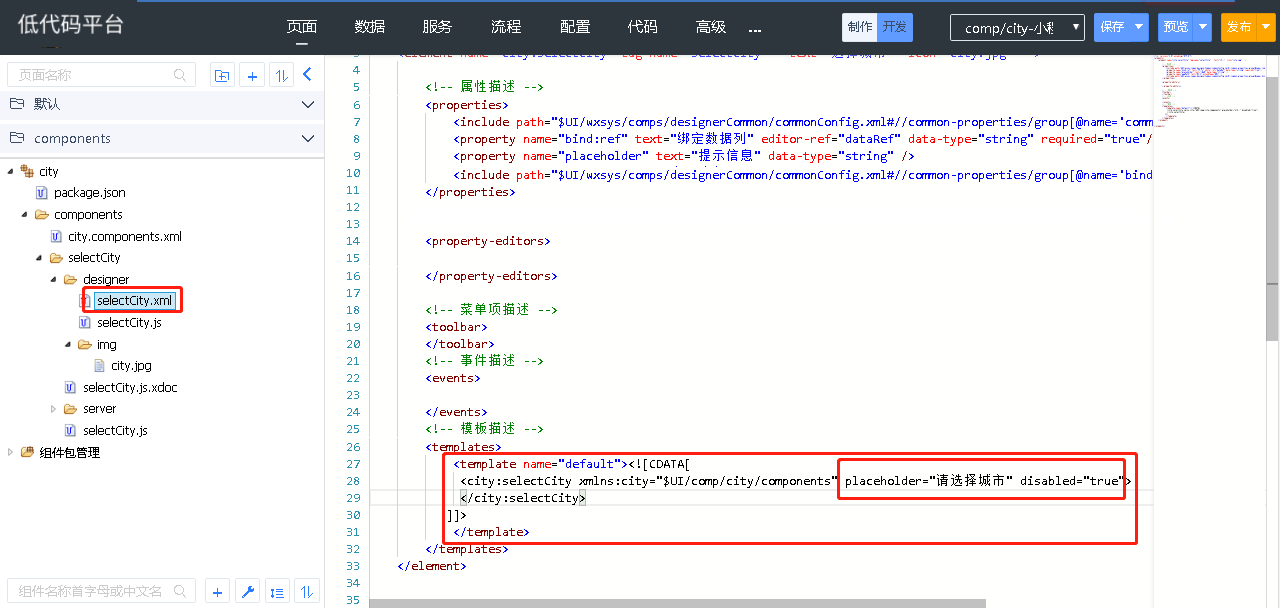Collapse the left sidebar with the blue chevron
The image size is (1280, 608).
coord(308,75)
